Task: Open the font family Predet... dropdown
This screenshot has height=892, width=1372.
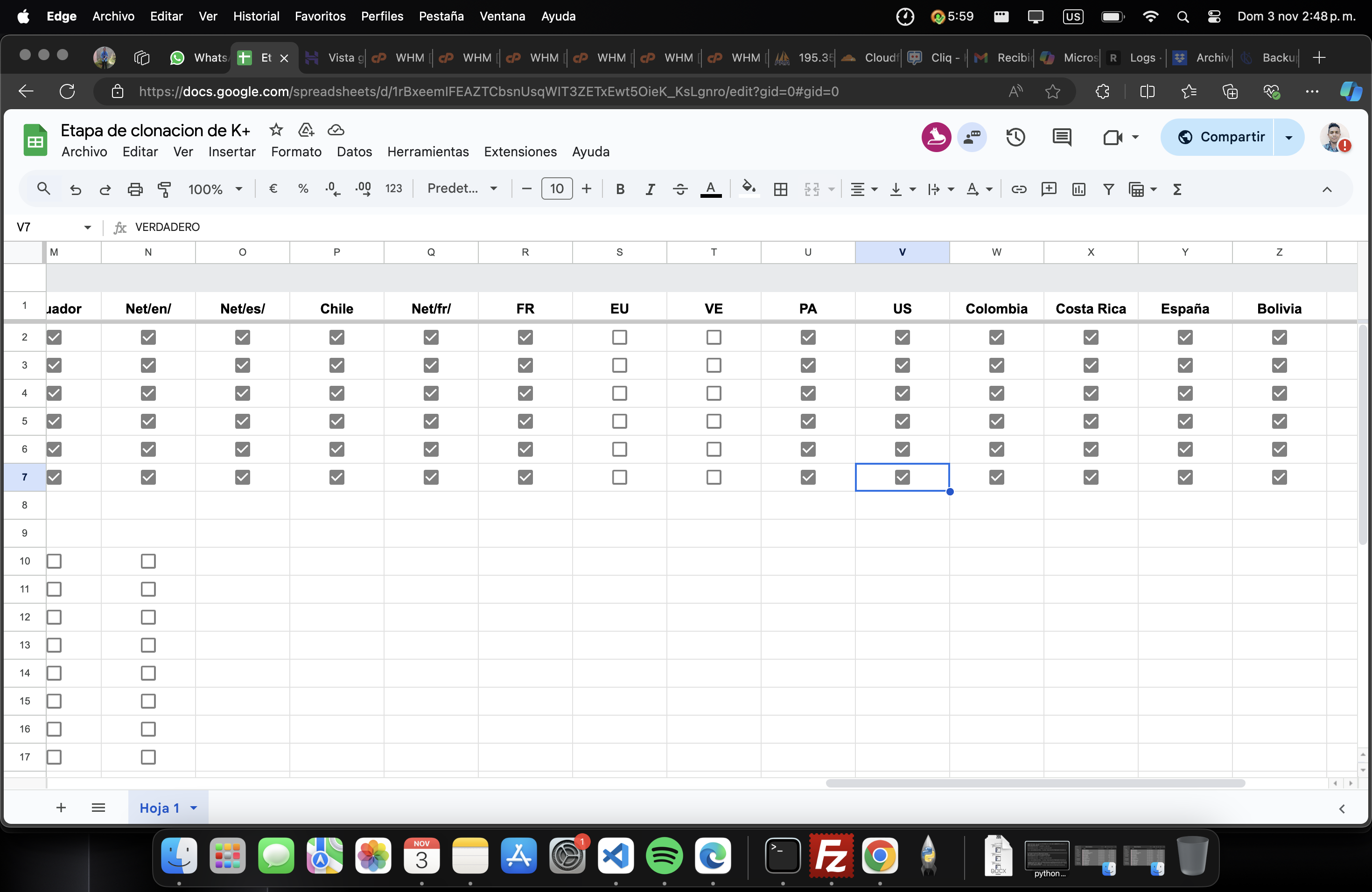Action: click(462, 188)
